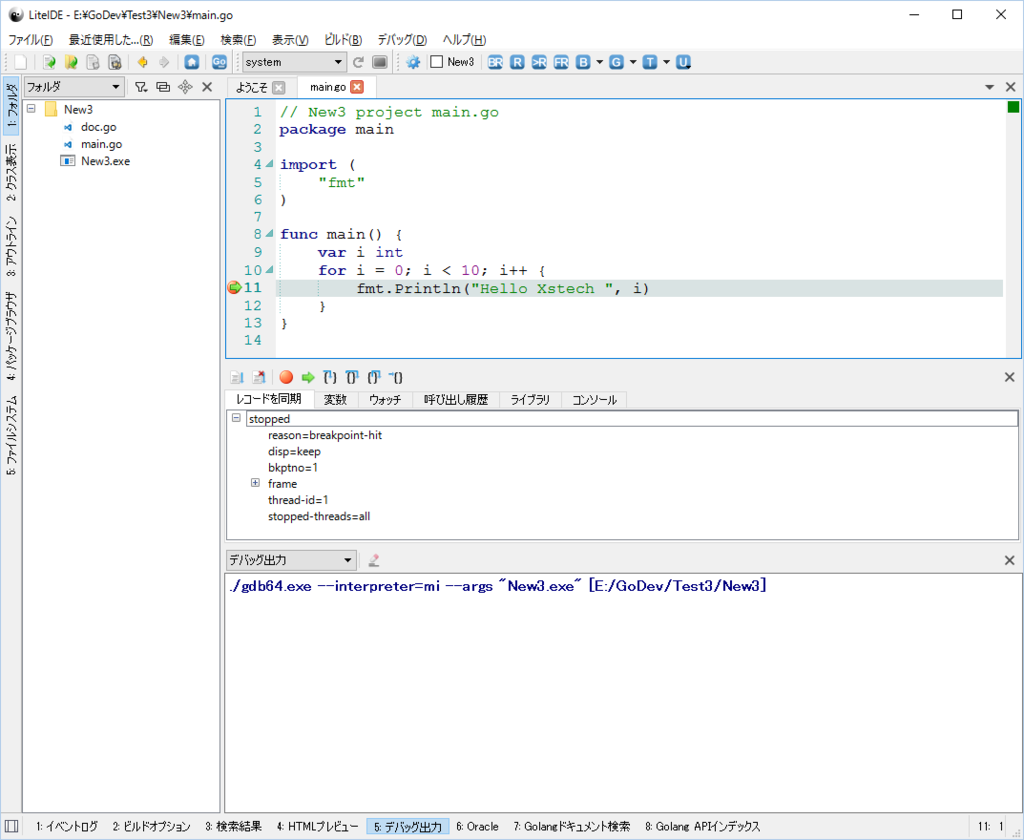
Task: Click the U toolbar icon
Action: (683, 62)
